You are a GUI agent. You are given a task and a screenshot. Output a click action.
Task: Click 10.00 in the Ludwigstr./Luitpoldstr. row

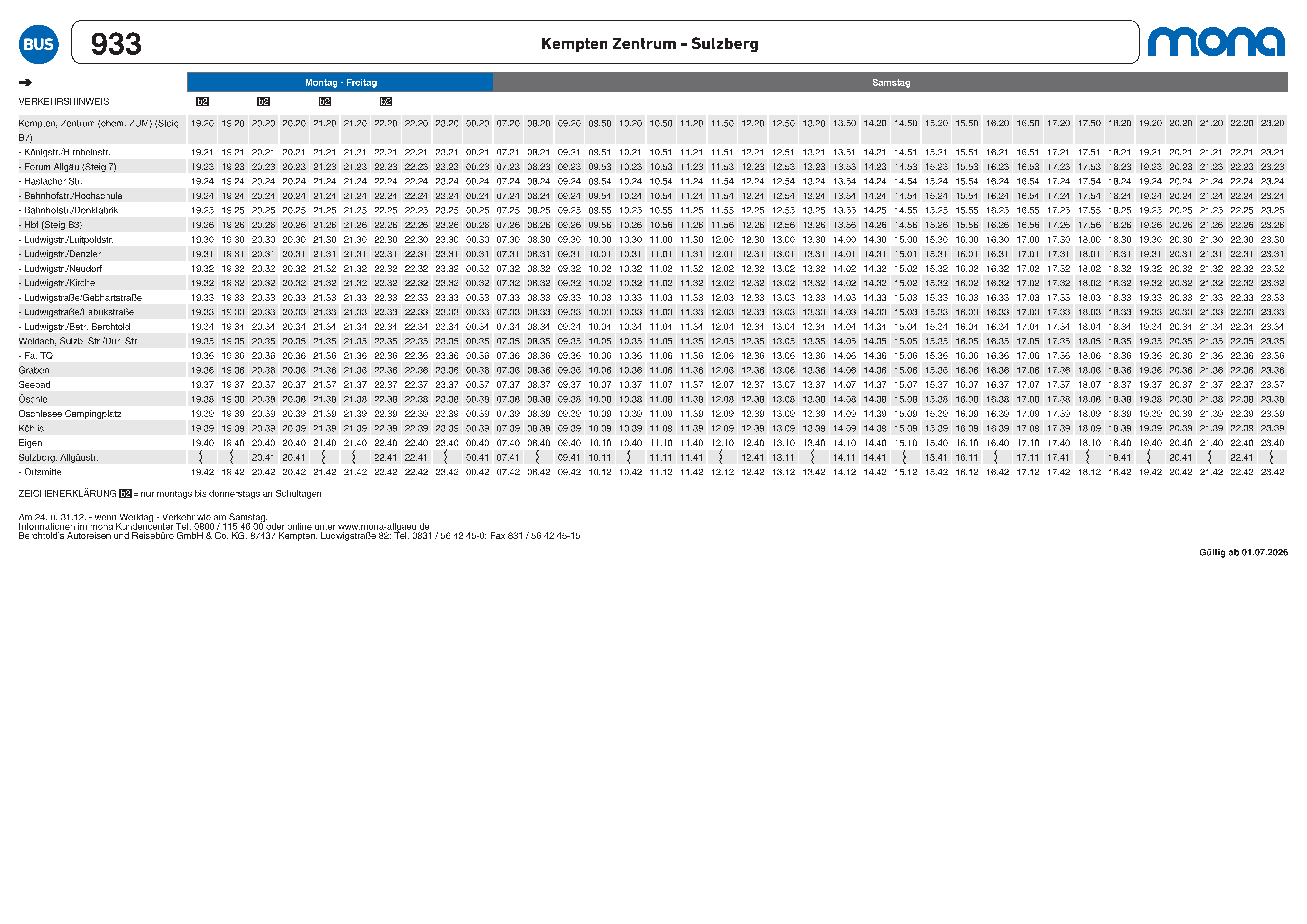pyautogui.click(x=600, y=240)
